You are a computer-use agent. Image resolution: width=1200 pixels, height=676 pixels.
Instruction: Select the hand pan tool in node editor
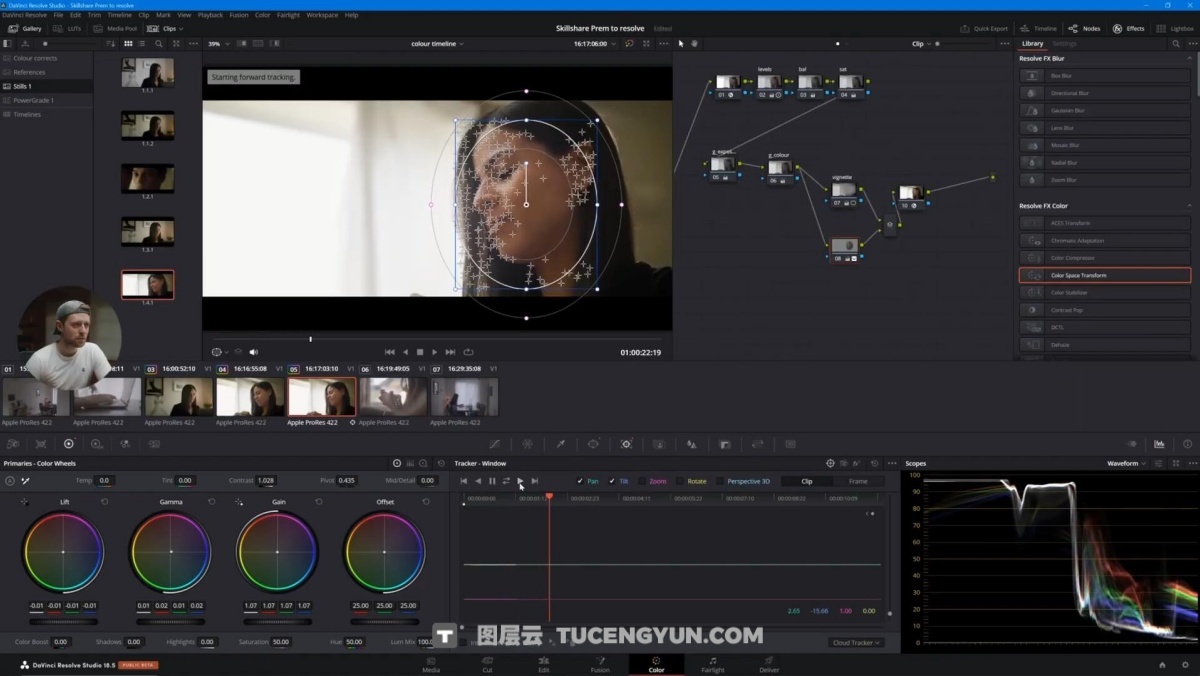(x=694, y=44)
